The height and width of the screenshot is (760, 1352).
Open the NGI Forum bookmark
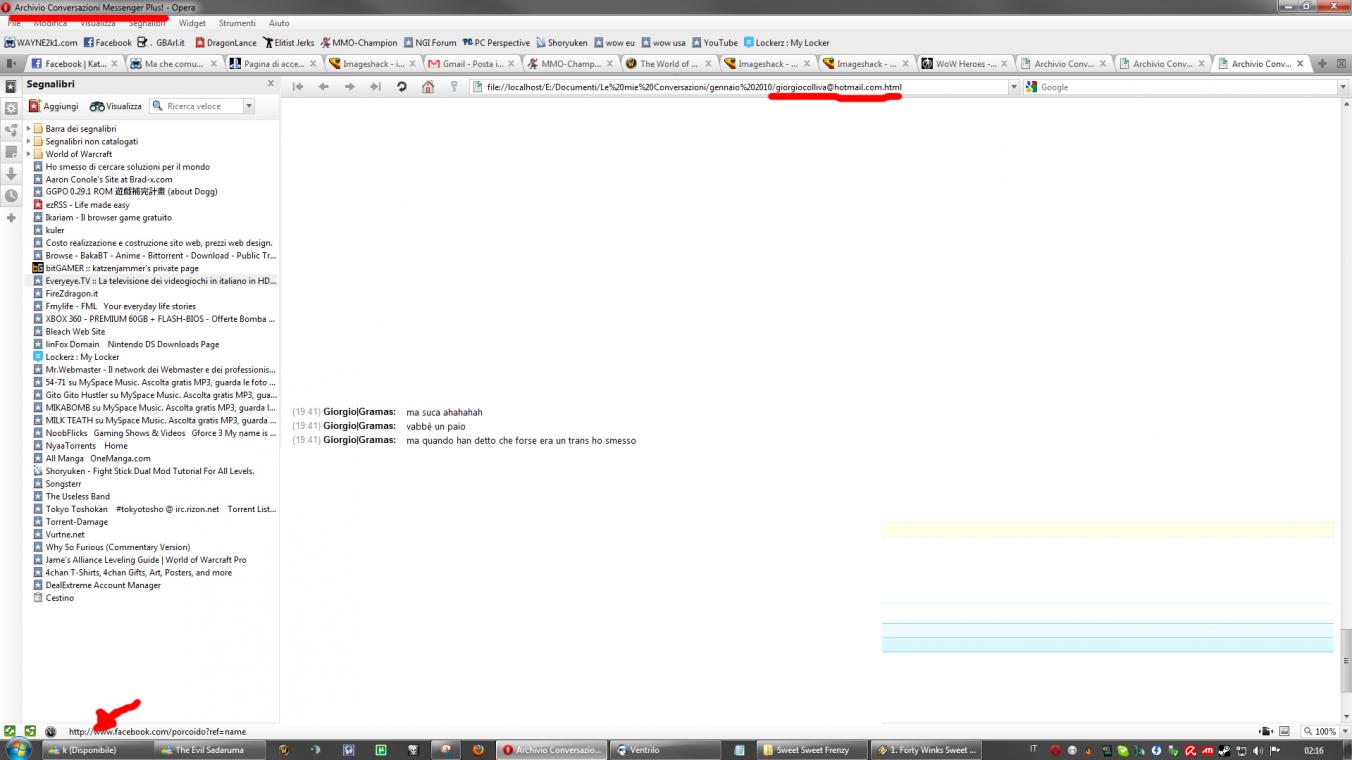[x=430, y=43]
